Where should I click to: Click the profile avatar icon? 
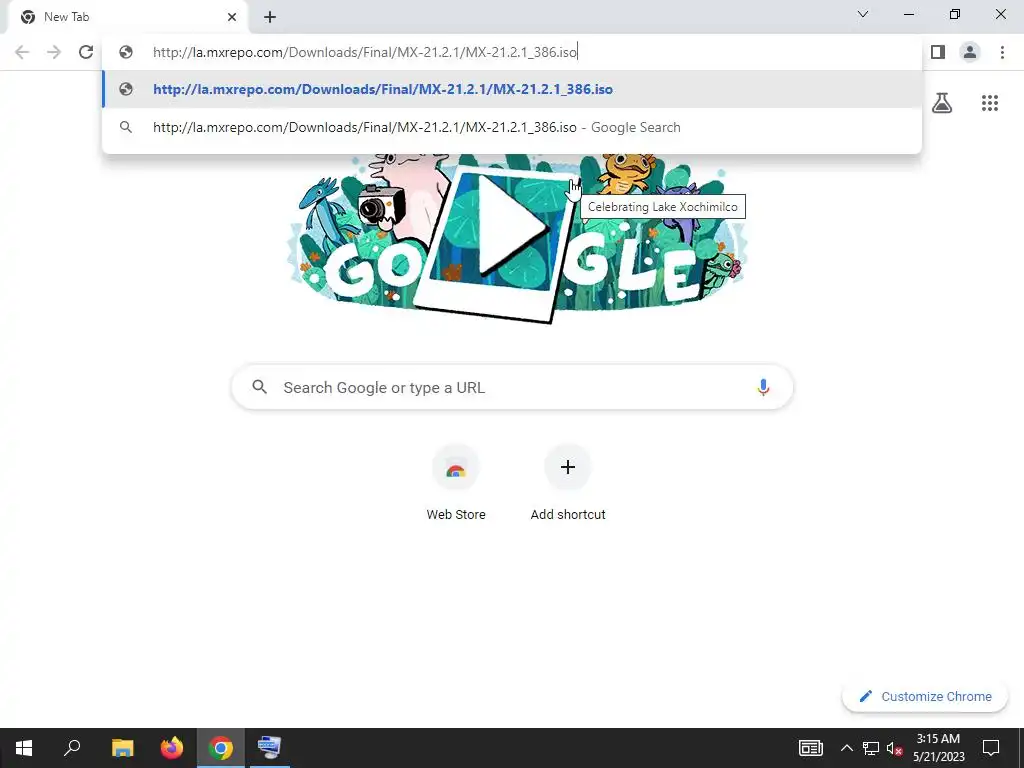click(970, 52)
